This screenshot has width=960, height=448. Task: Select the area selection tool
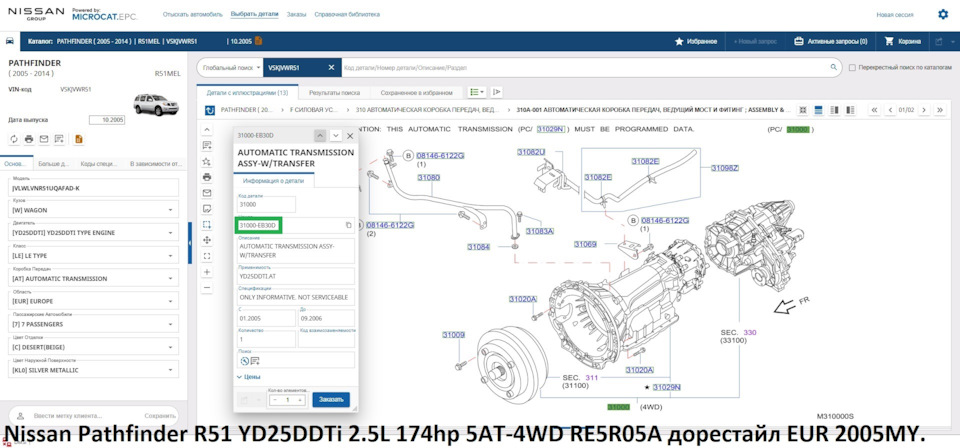tap(207, 225)
